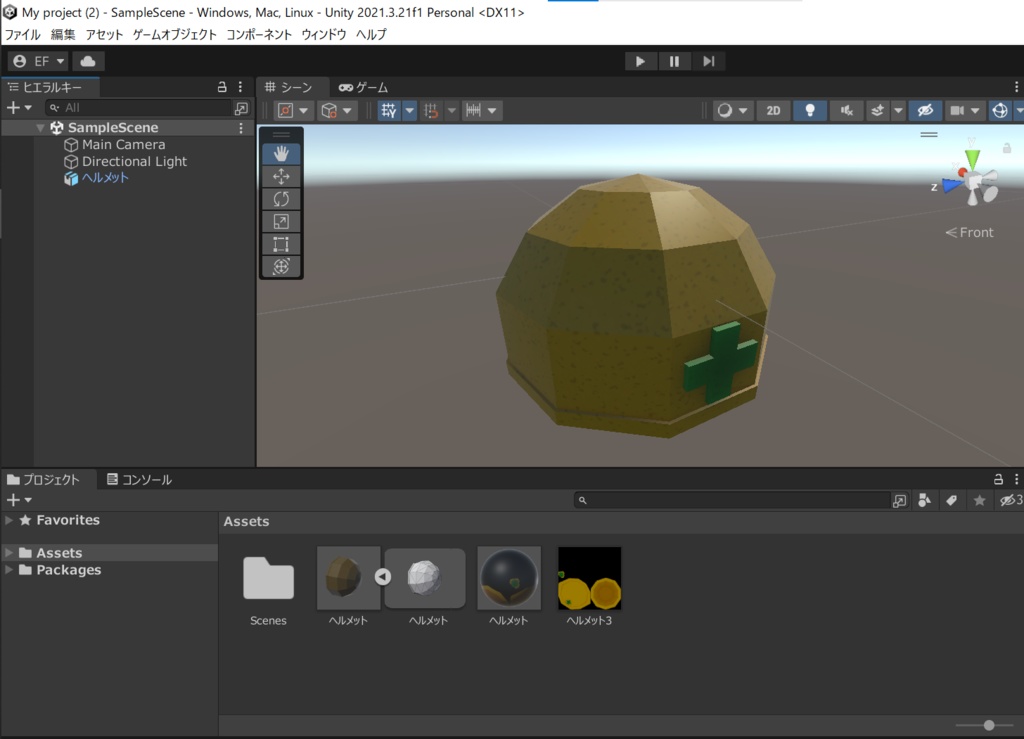The width and height of the screenshot is (1024, 739).
Task: Open the ヘルメット3 texture asset
Action: point(589,578)
